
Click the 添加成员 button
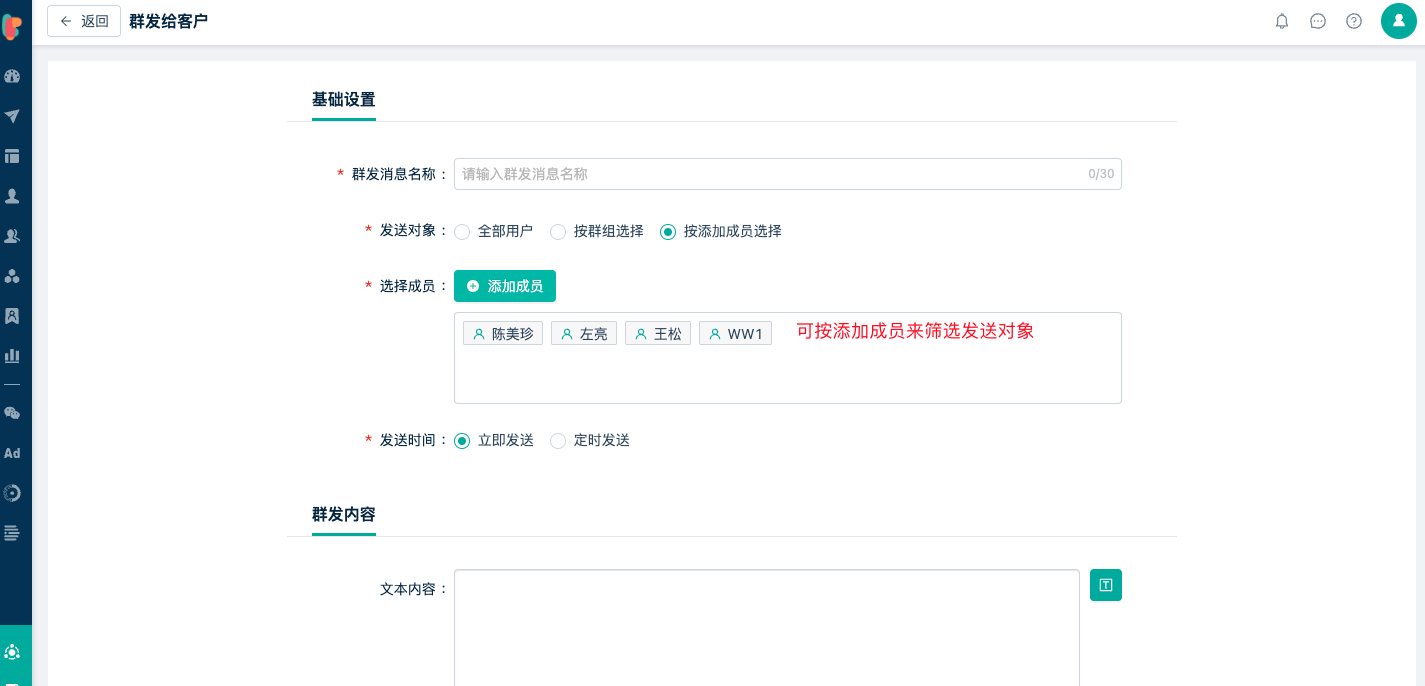[x=505, y=286]
